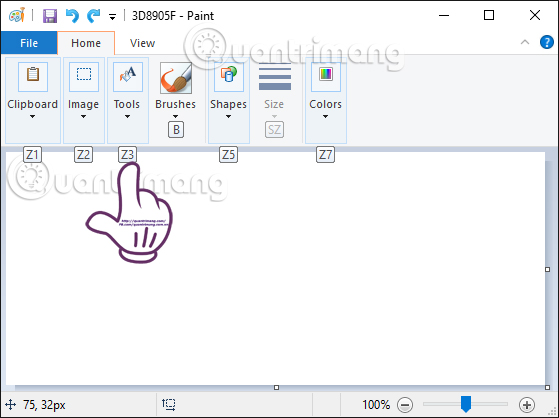The image size is (559, 418).
Task: Click the canvas right-edge resize handle
Action: [548, 269]
